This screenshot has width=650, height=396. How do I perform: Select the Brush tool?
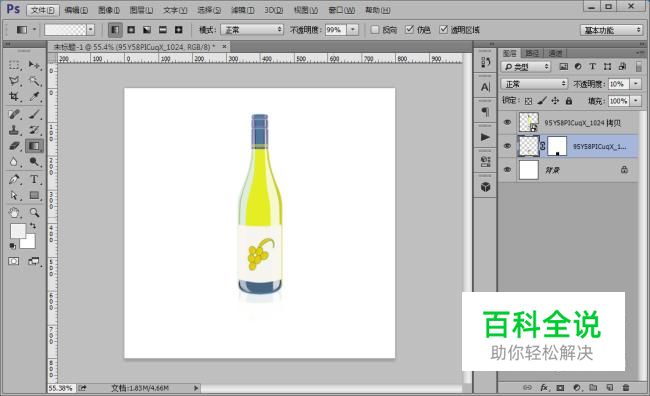coord(34,114)
